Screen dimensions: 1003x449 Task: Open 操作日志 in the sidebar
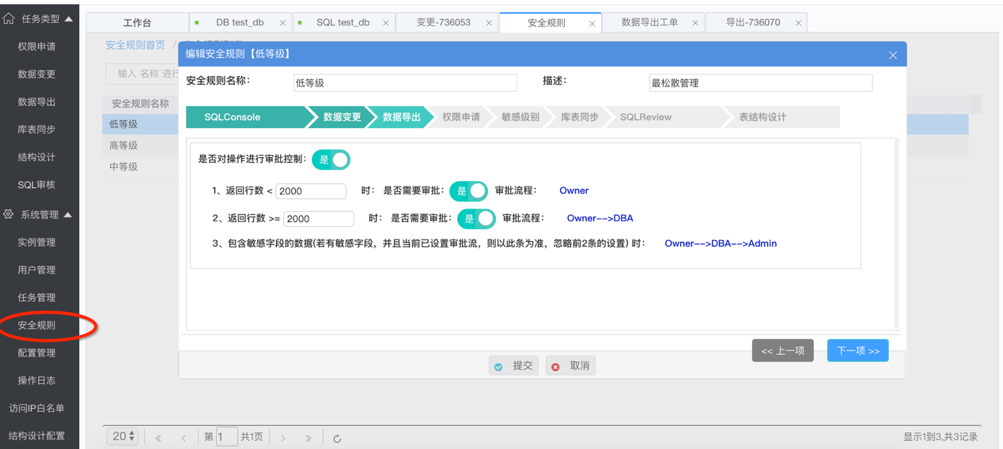[36, 381]
